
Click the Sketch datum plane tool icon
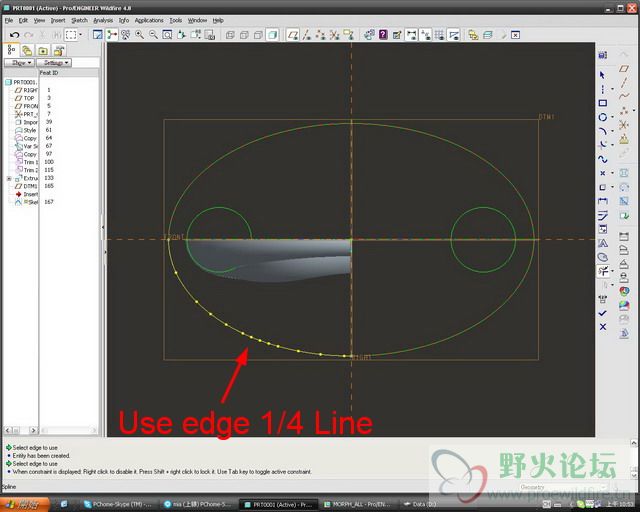pyautogui.click(x=624, y=68)
